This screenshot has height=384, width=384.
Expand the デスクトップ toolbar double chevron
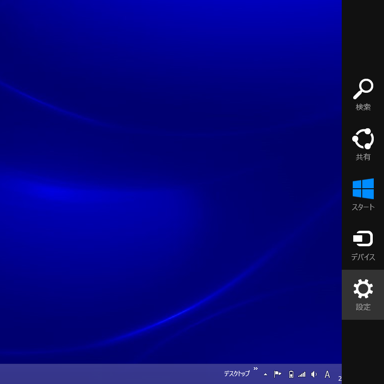coord(256,369)
